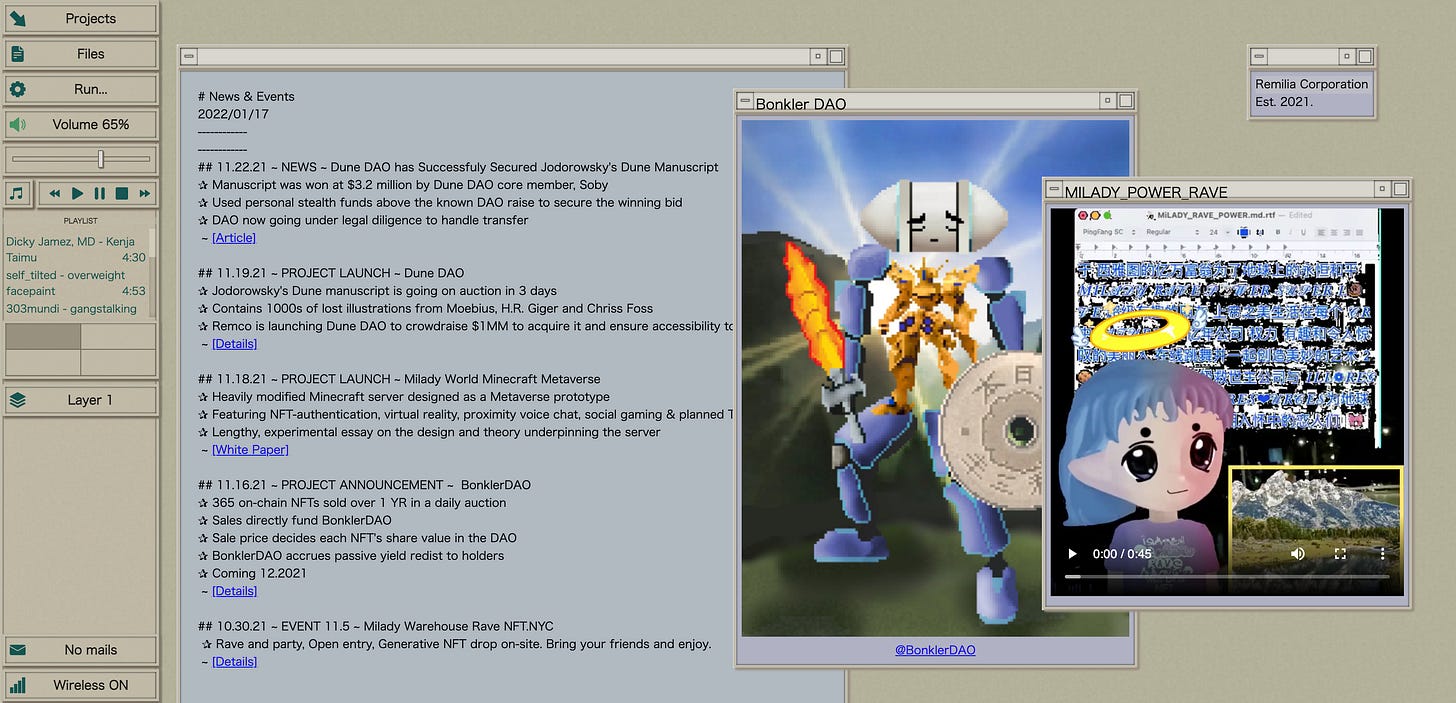Click the Remilia Corporation Est. 2021. text
Screen dimensions: 1456x703
[x=1311, y=93]
